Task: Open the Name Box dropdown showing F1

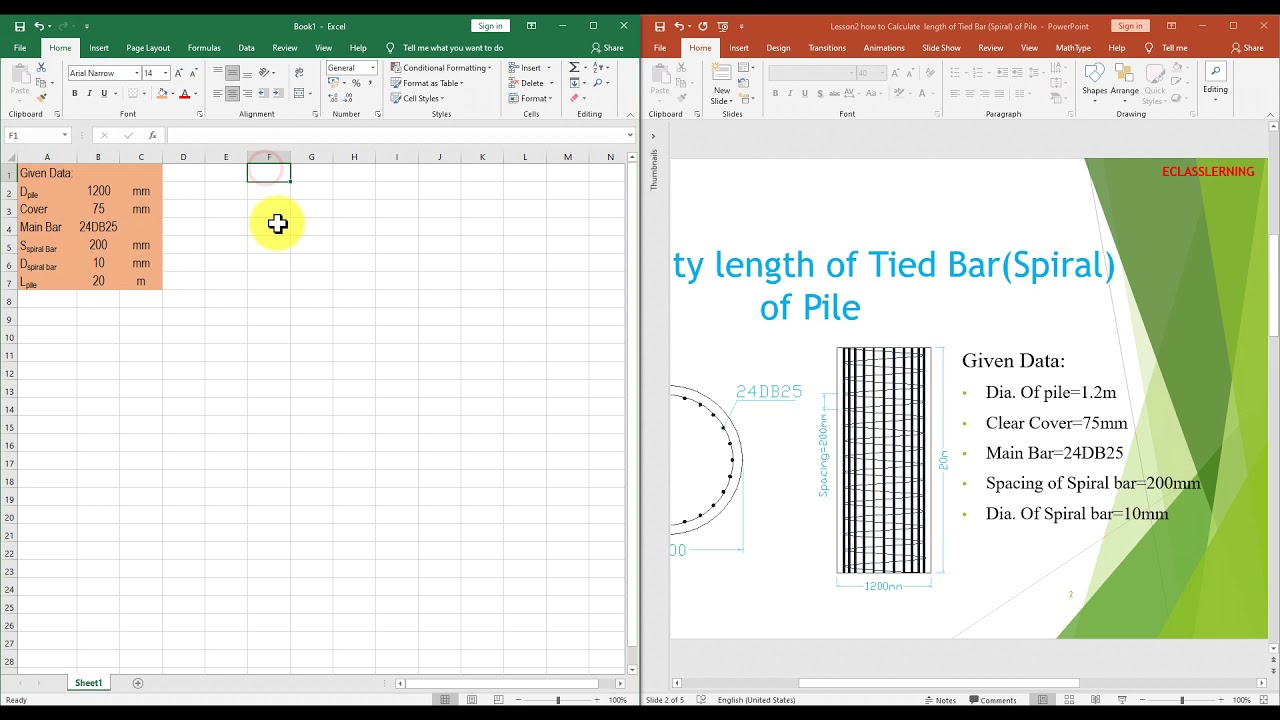Action: tap(64, 135)
